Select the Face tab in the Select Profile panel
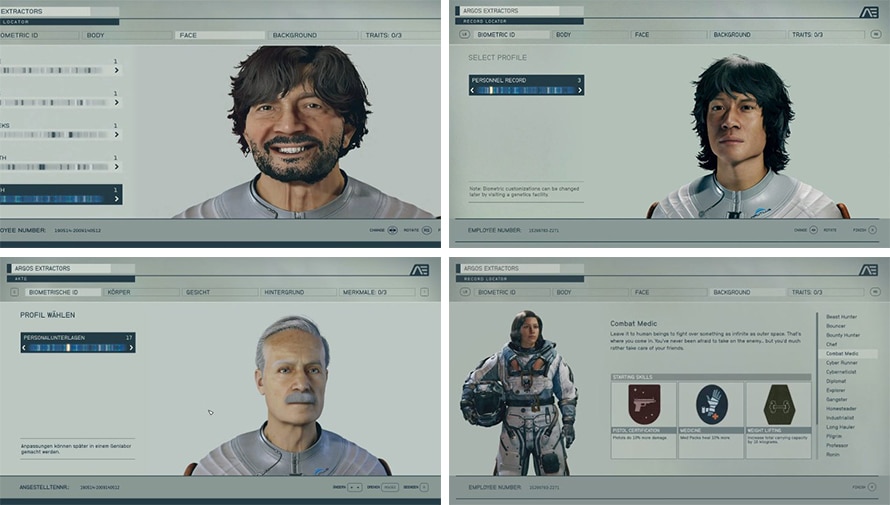The height and width of the screenshot is (505, 890). [669, 35]
